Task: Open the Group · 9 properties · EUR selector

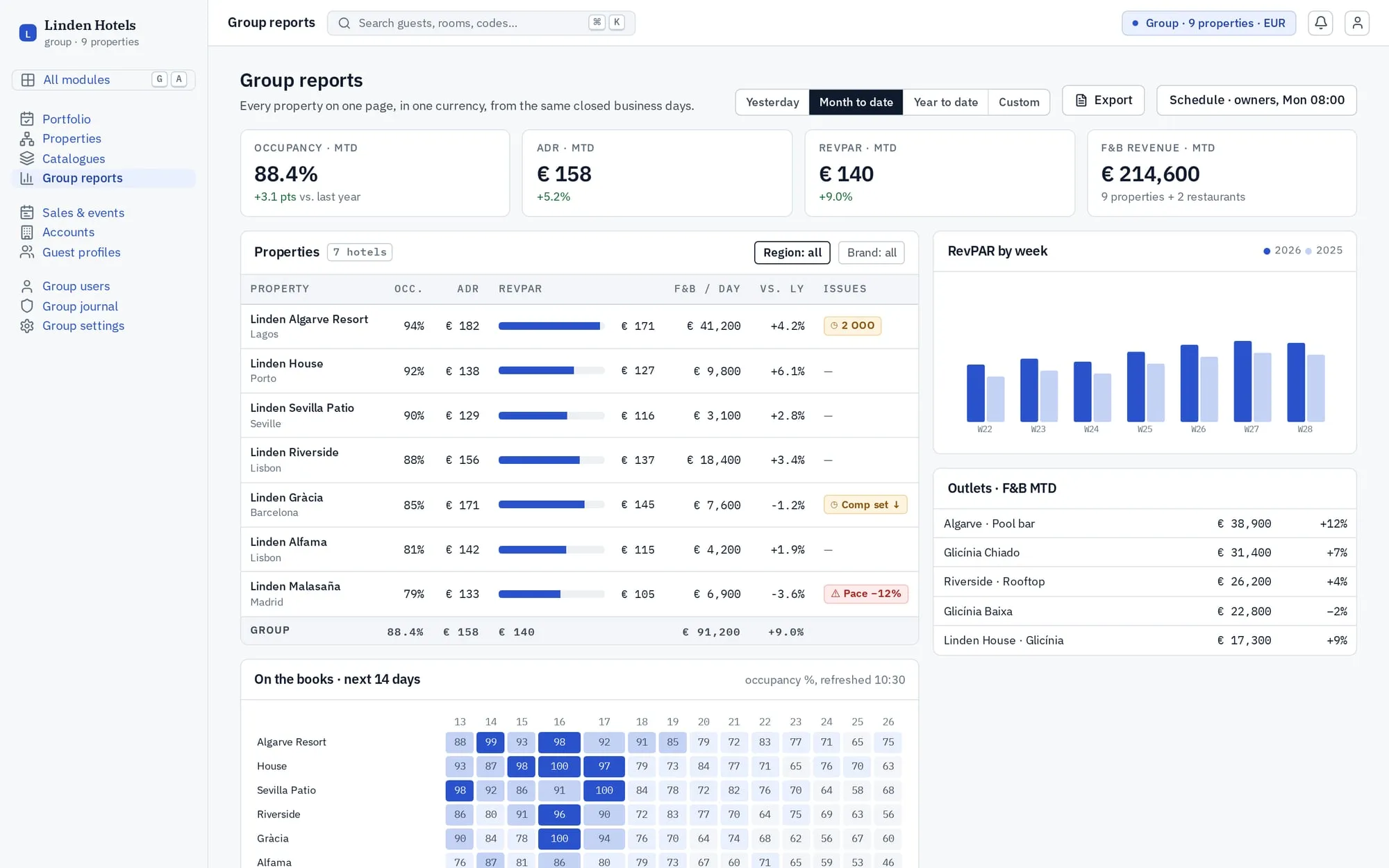Action: 1208,23
